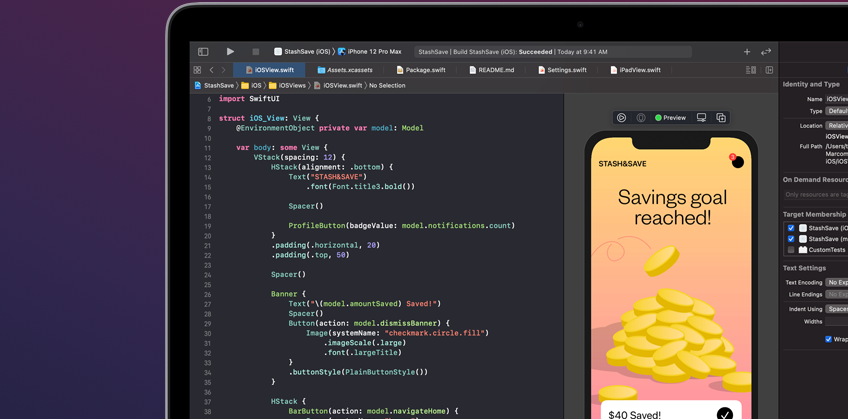Click the Text("STASH&SAVE") code line
848x419 pixels.
(x=328, y=177)
